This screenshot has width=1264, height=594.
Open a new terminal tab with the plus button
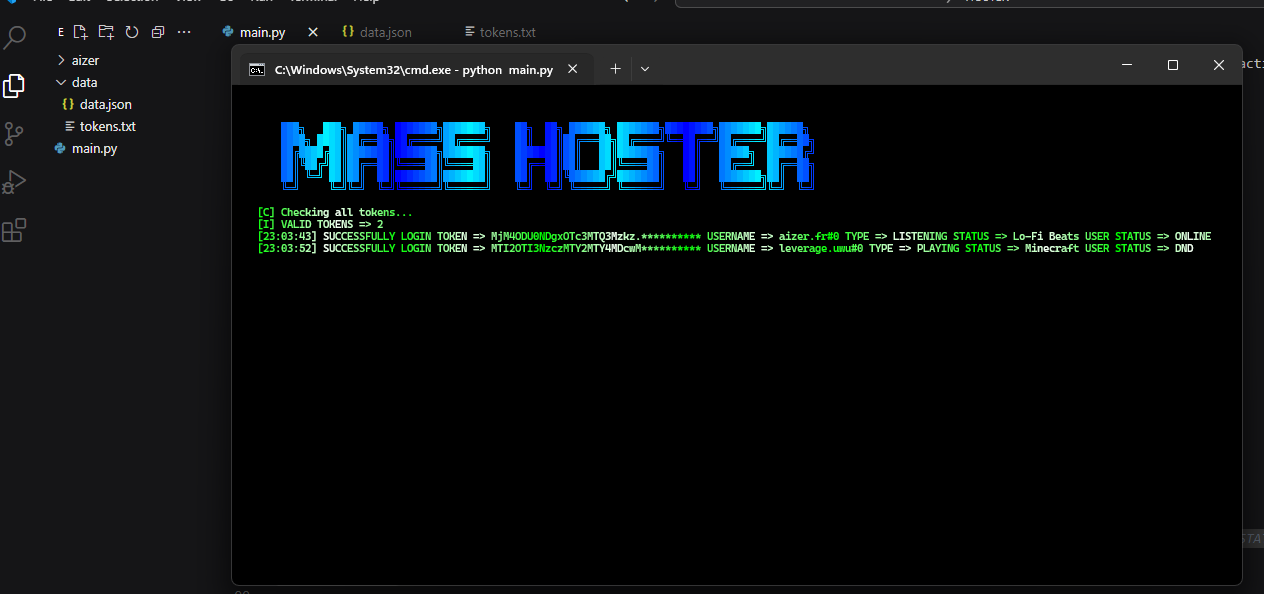click(x=614, y=68)
